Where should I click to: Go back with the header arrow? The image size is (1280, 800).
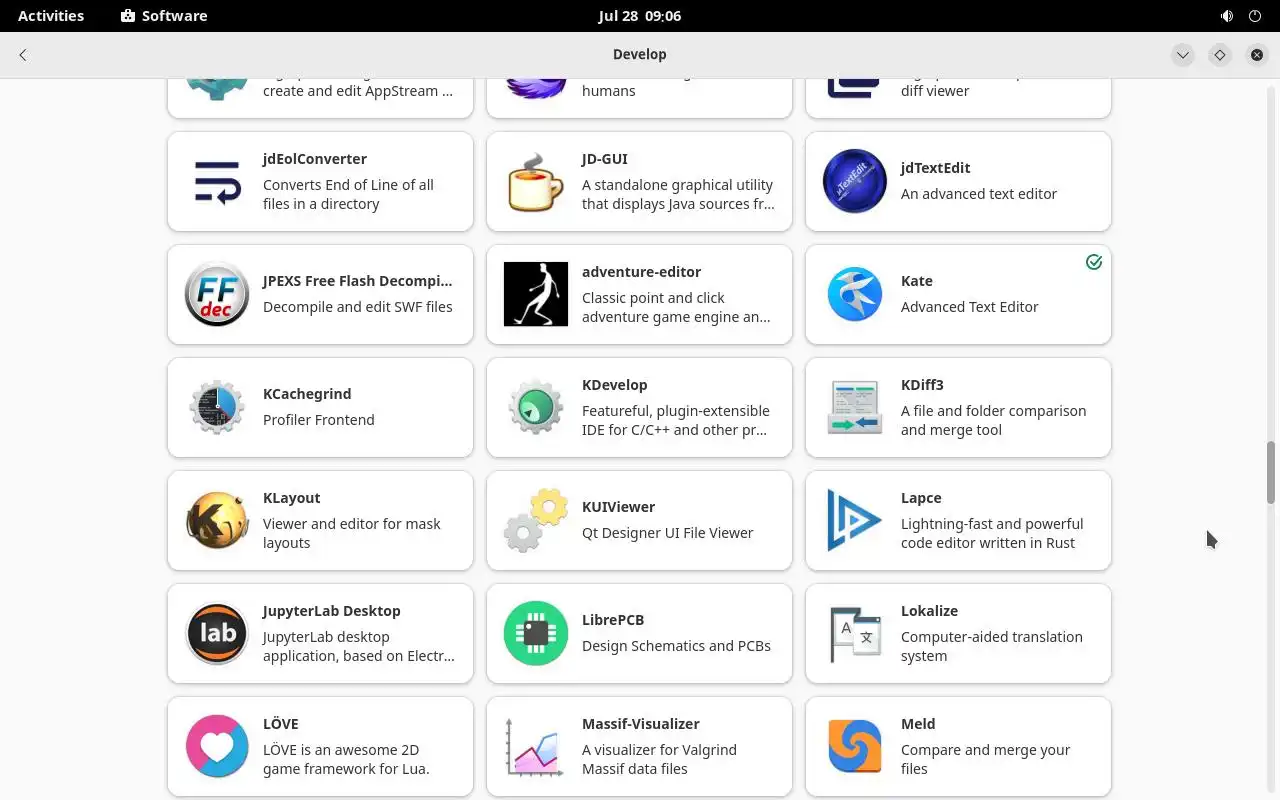[x=23, y=55]
